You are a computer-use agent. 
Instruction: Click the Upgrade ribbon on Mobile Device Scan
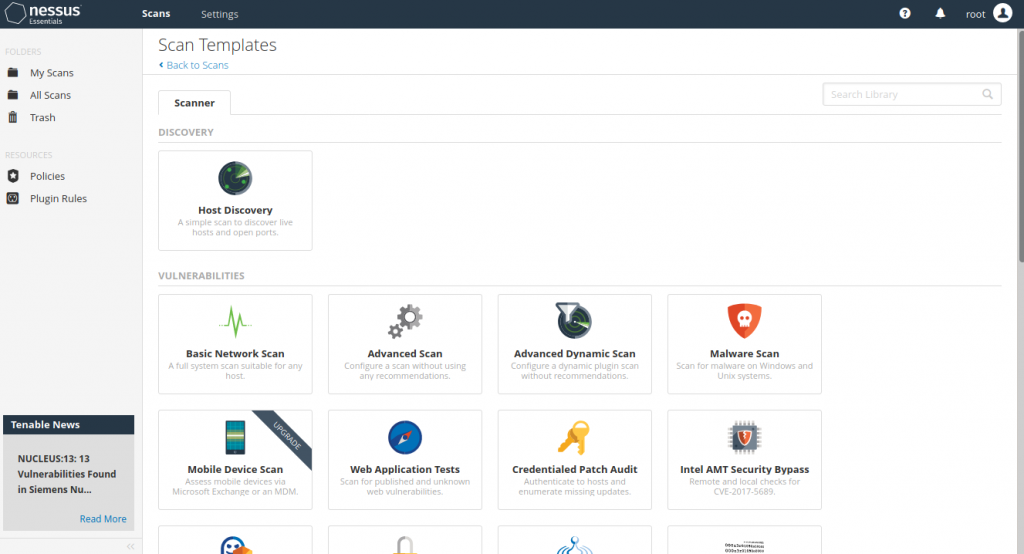pos(287,435)
